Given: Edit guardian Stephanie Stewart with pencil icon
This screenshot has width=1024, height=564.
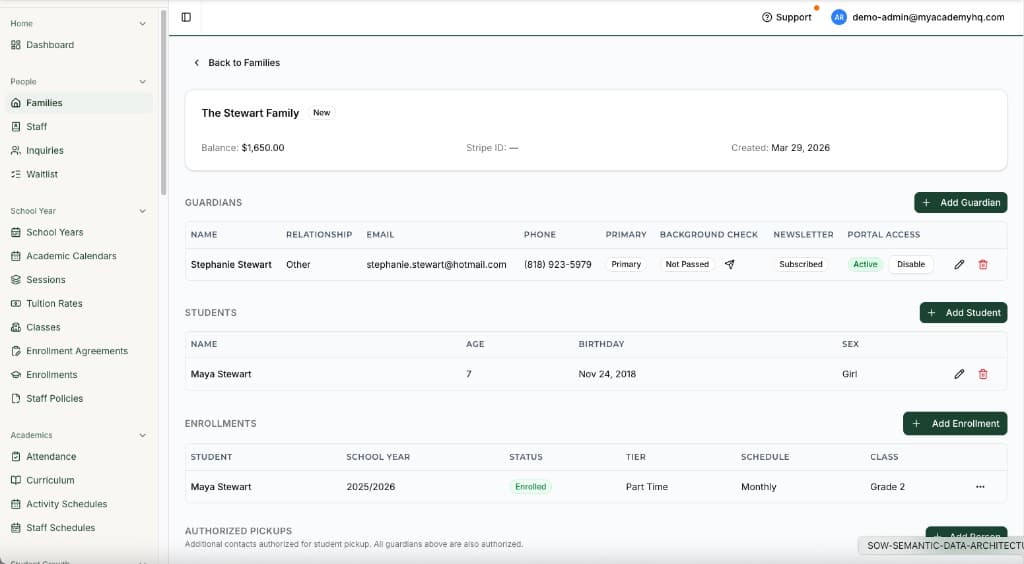Looking at the screenshot, I should (x=959, y=264).
